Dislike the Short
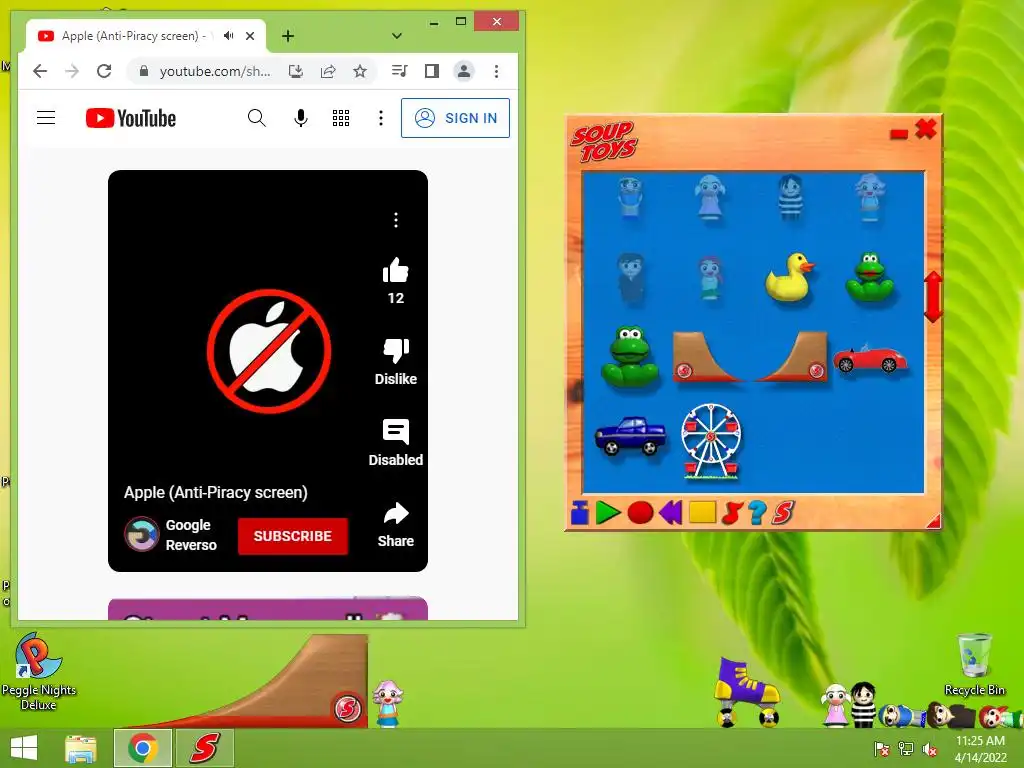Image resolution: width=1024 pixels, height=768 pixels. click(x=396, y=351)
